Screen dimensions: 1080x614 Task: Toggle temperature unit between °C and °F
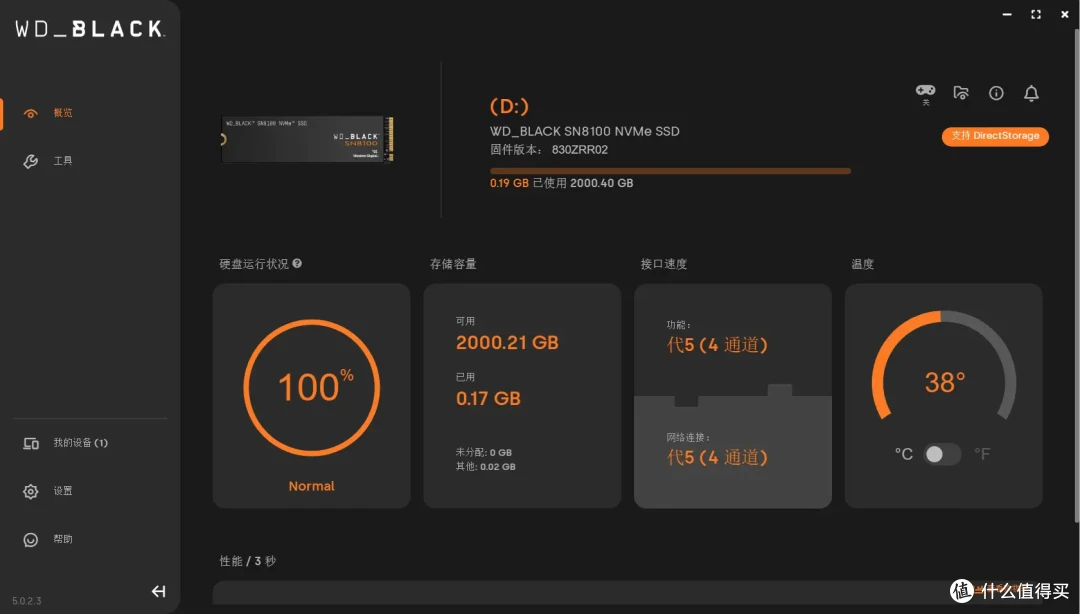[x=942, y=454]
